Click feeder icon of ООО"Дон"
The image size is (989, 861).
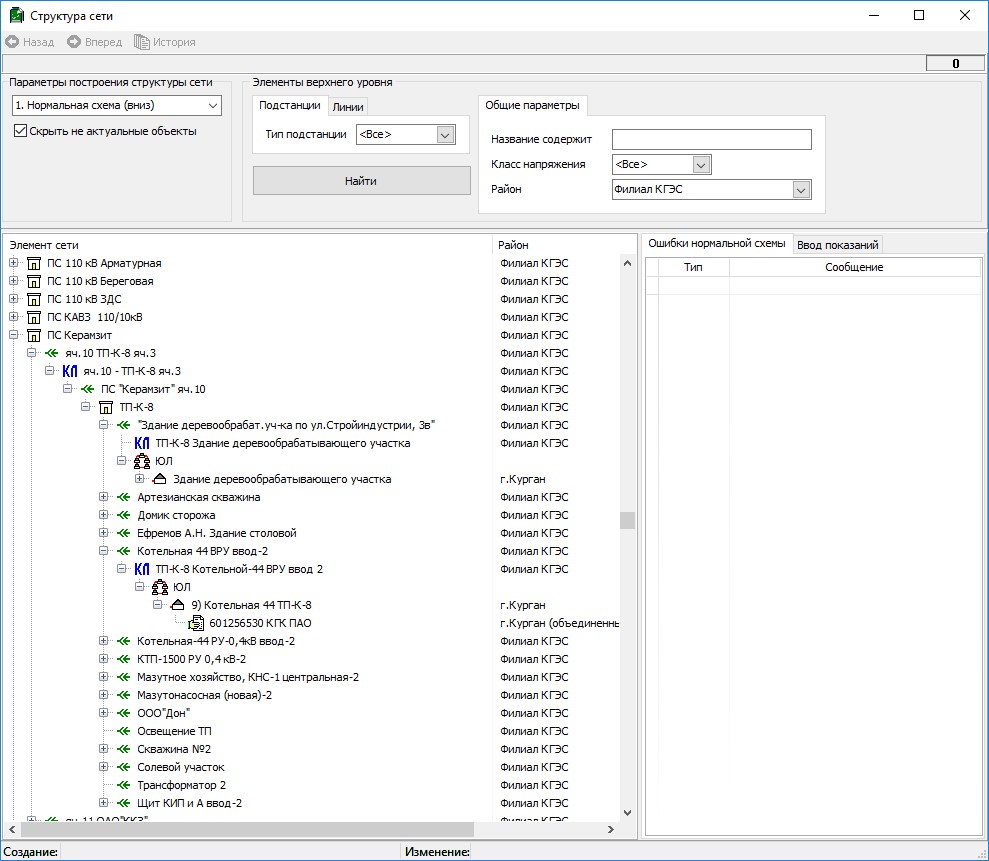click(x=124, y=713)
